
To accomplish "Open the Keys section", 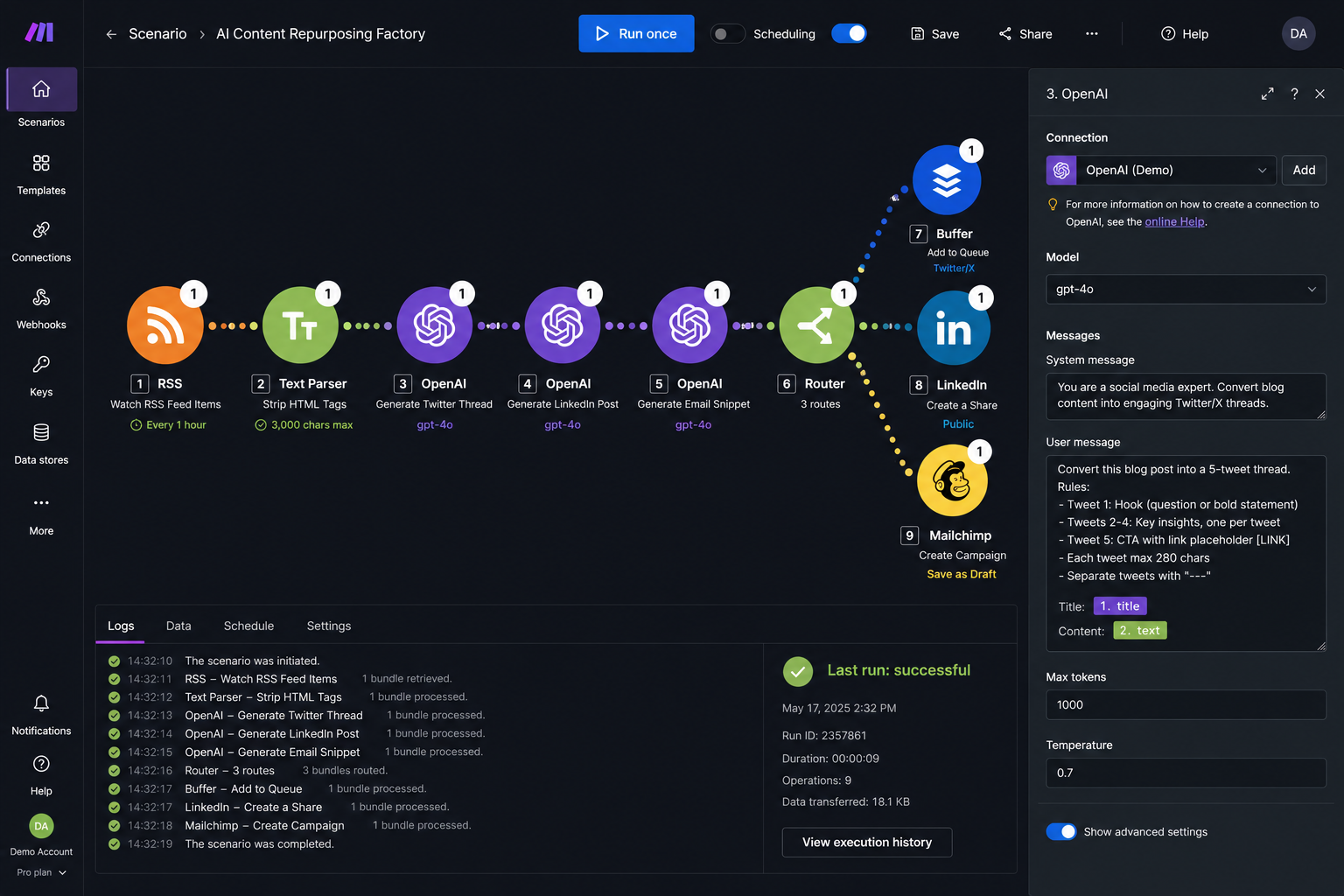I will pyautogui.click(x=41, y=376).
